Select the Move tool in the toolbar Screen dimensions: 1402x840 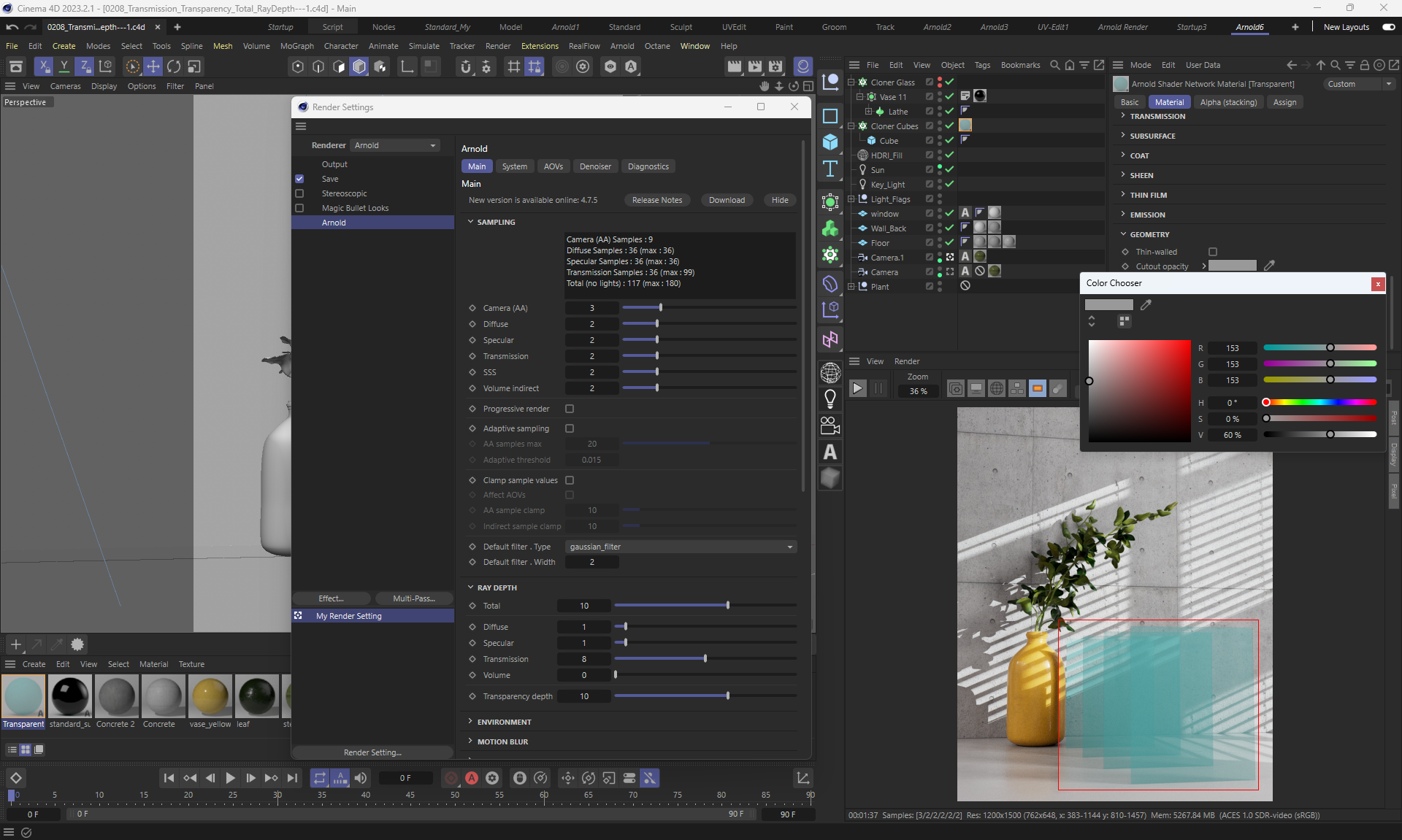(153, 66)
